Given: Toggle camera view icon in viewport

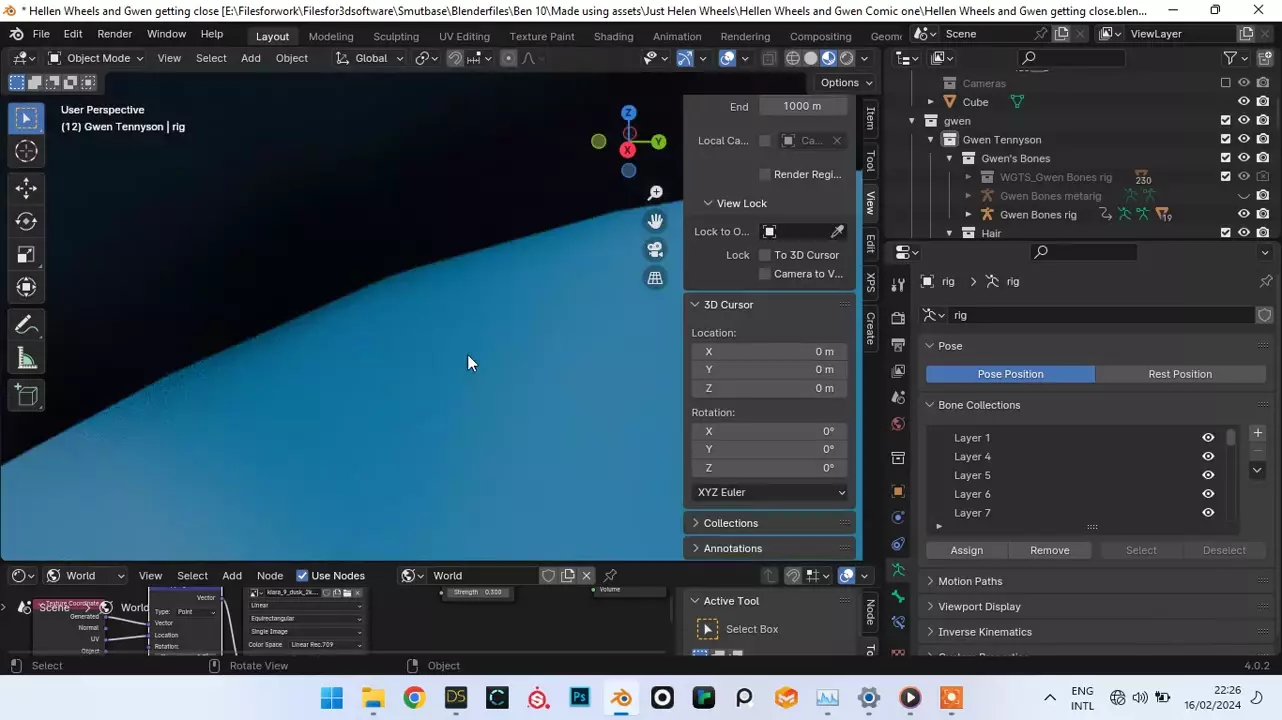Looking at the screenshot, I should [655, 250].
